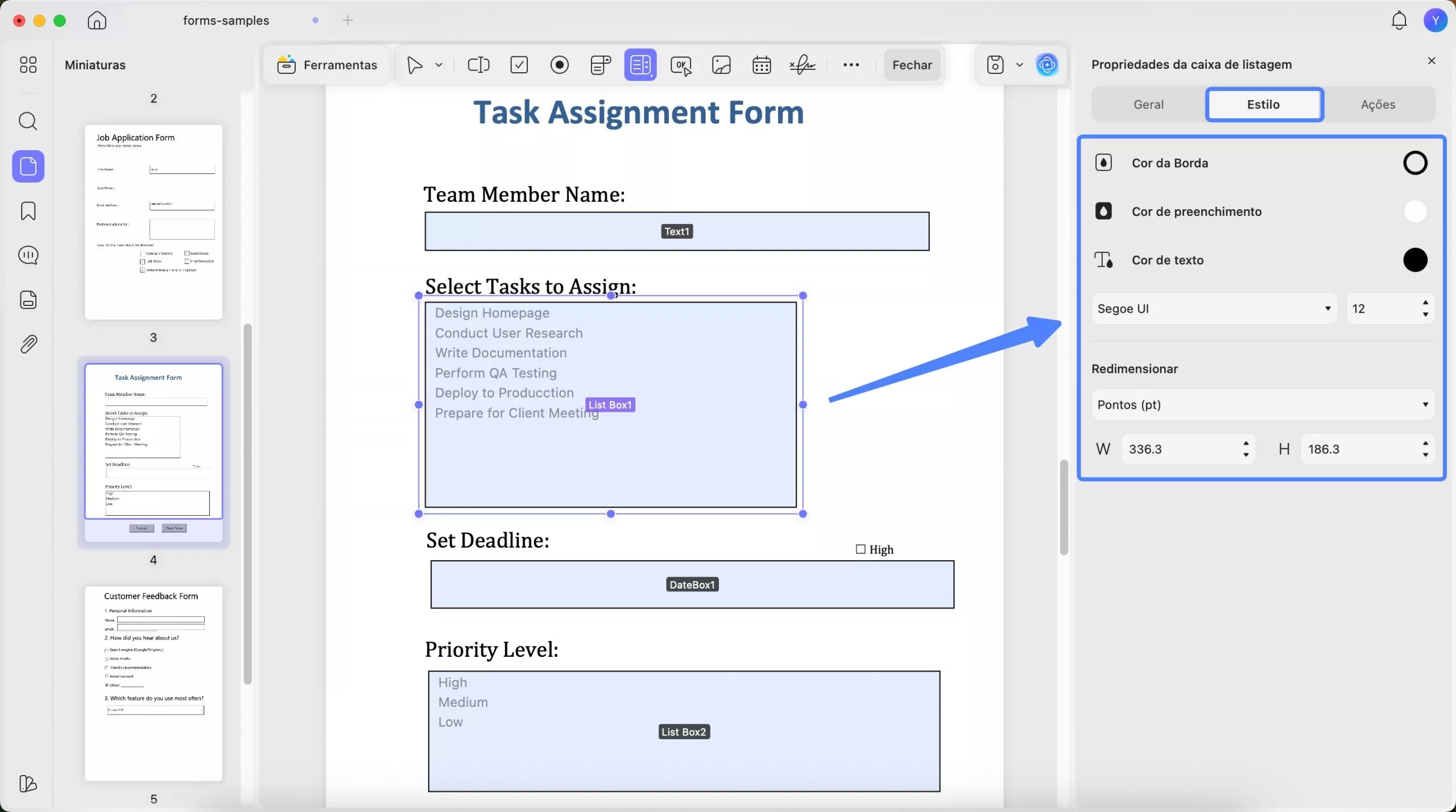Open the thumbnails grid view icon in sidebar
Viewport: 1456px width, 812px height.
pos(28,65)
